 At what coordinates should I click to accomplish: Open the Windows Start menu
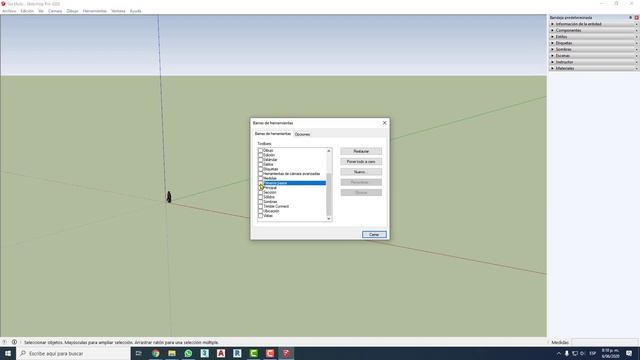coord(8,353)
